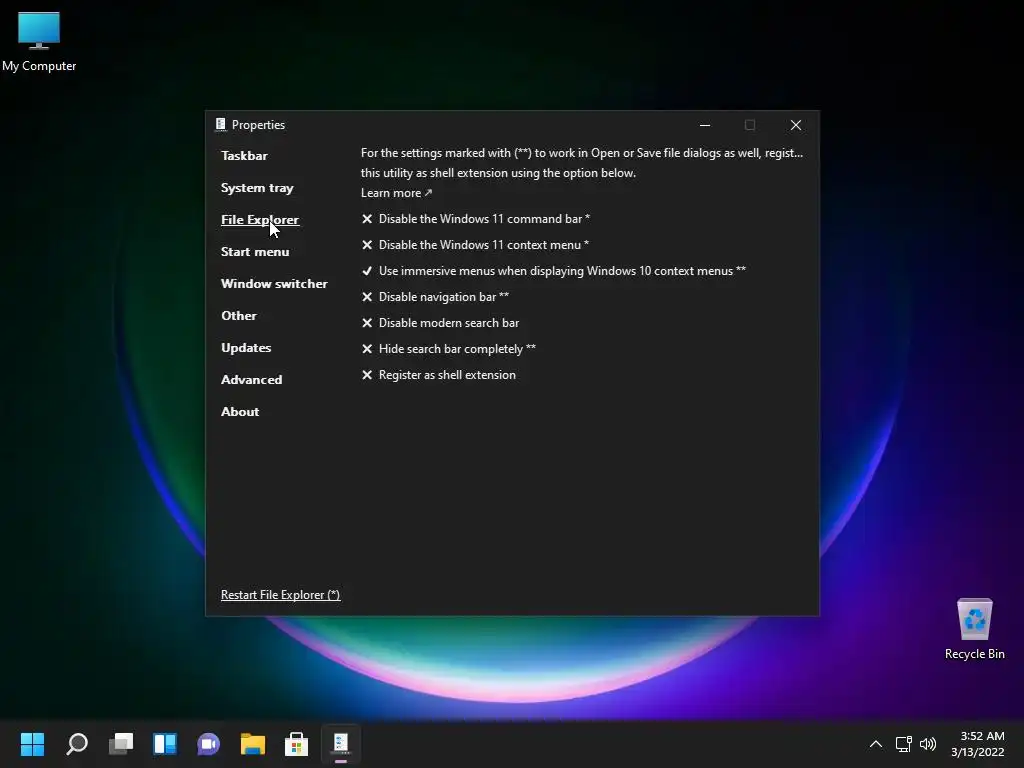1024x768 pixels.
Task: Open the Windows Start button
Action: 32,744
